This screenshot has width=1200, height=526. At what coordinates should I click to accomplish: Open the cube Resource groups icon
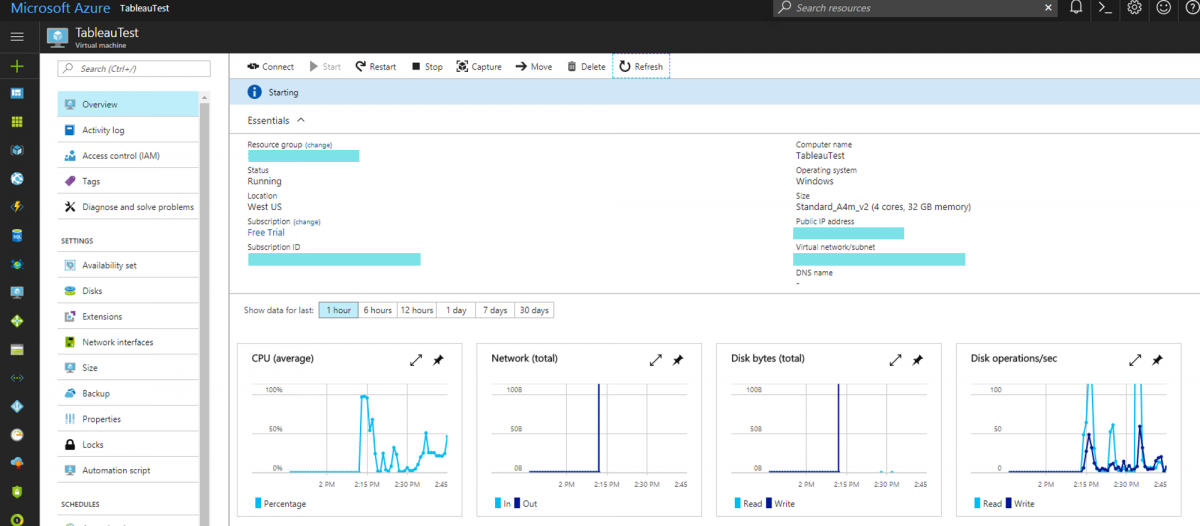point(17,150)
